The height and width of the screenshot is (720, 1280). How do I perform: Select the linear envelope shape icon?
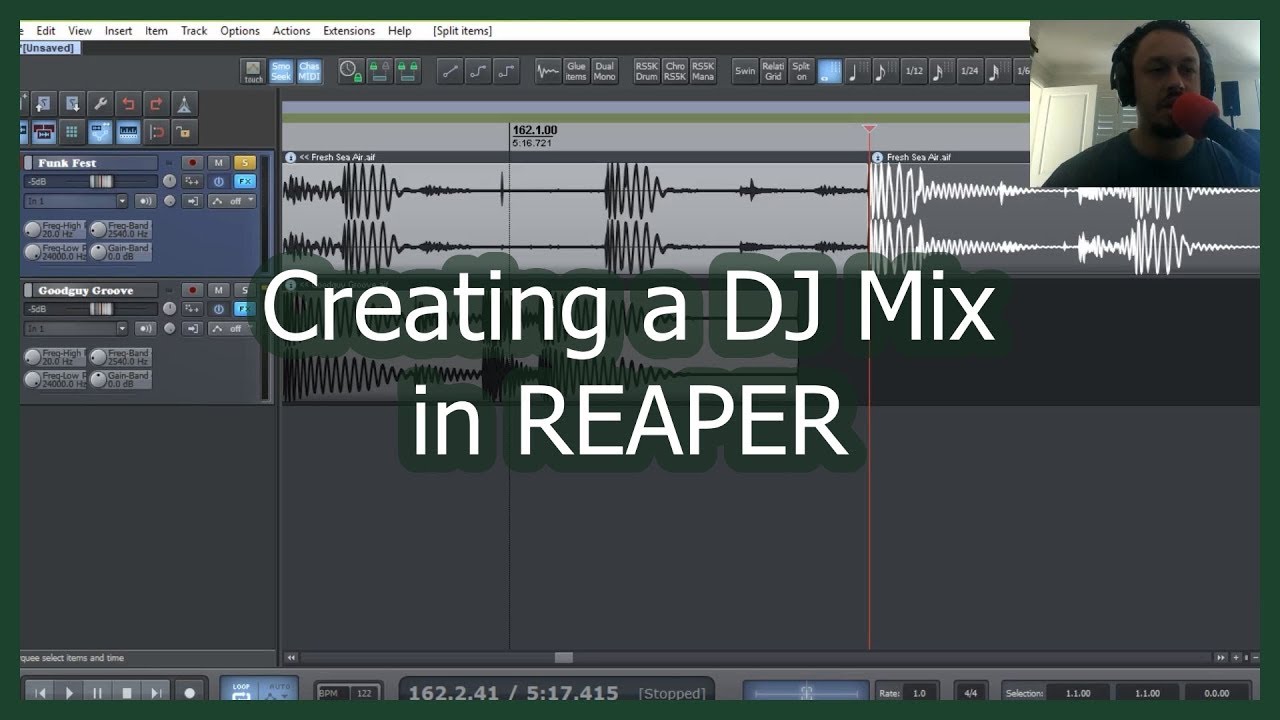point(450,71)
